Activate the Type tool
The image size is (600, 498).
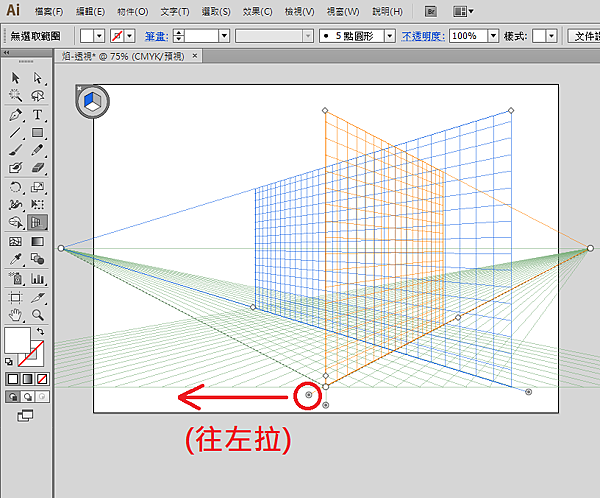tap(38, 115)
